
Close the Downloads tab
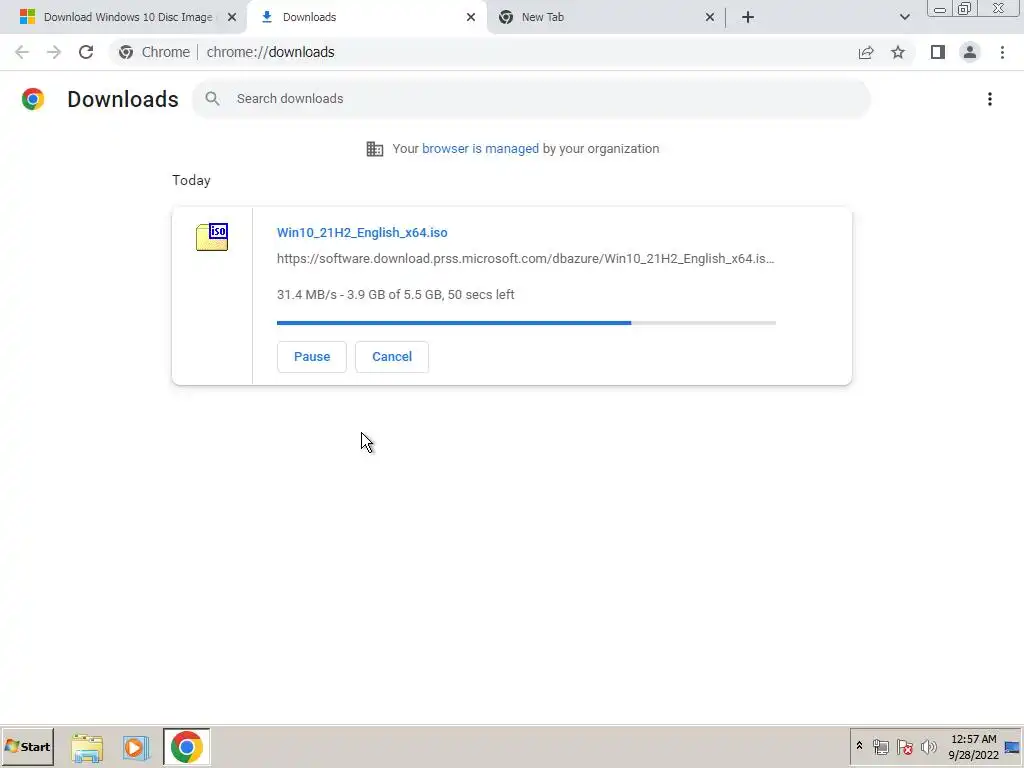click(x=471, y=17)
